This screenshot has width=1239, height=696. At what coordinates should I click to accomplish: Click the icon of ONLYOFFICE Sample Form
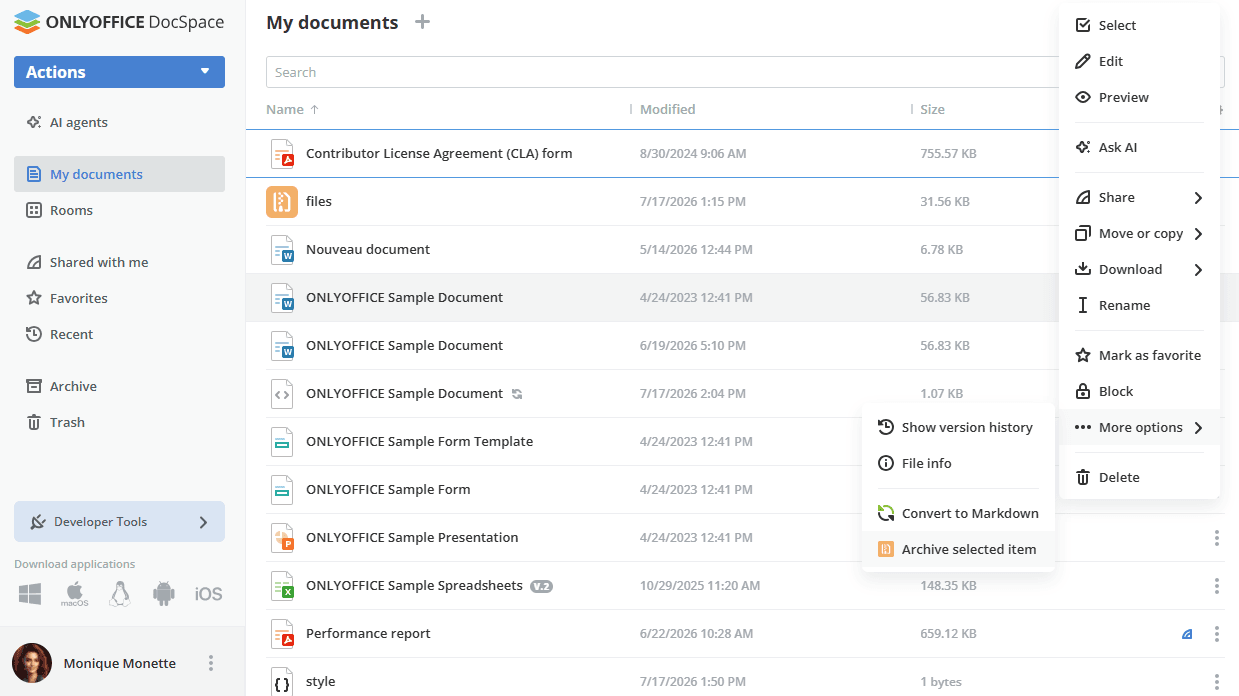pyautogui.click(x=282, y=490)
